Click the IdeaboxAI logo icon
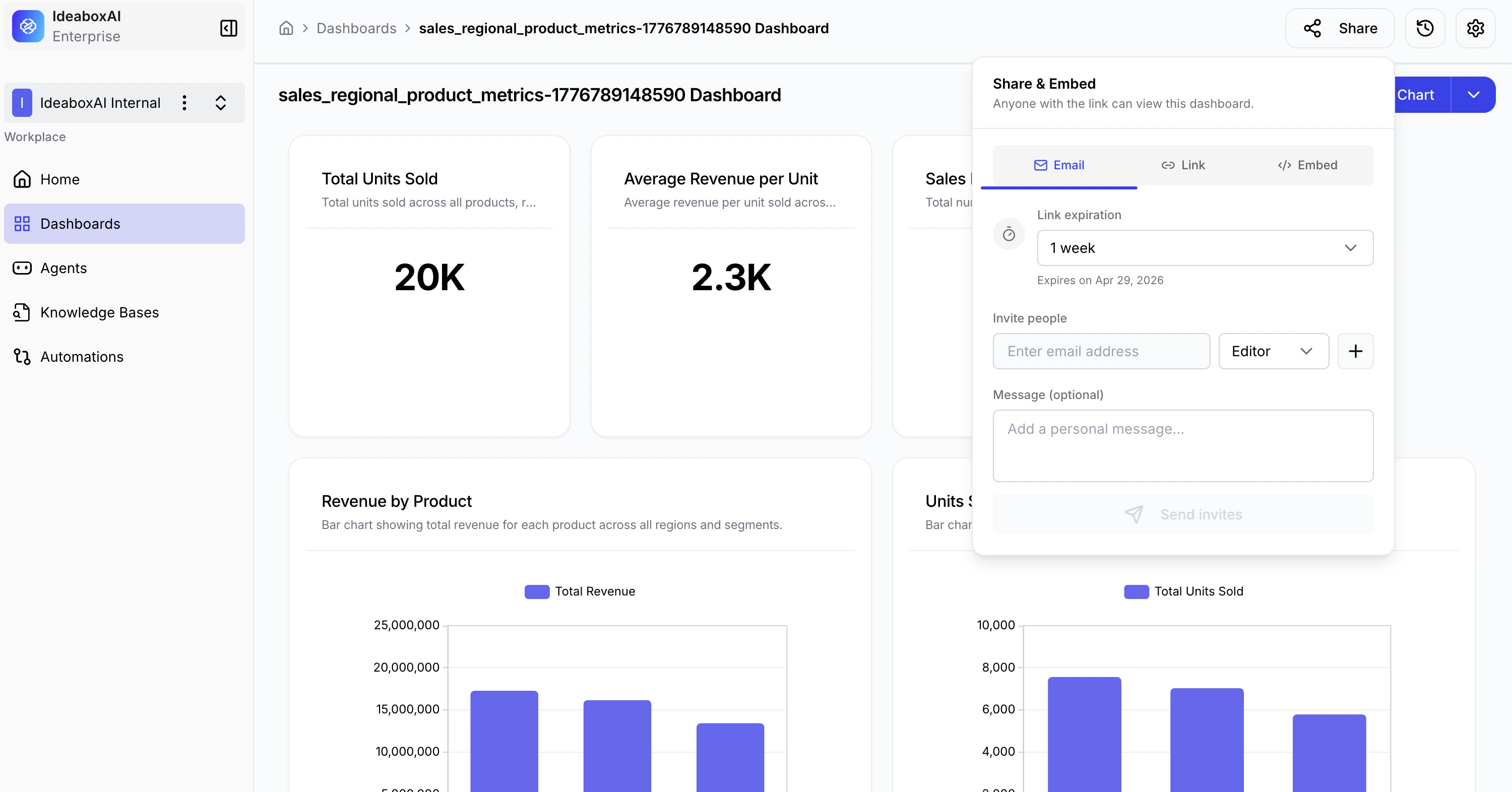 click(28, 26)
